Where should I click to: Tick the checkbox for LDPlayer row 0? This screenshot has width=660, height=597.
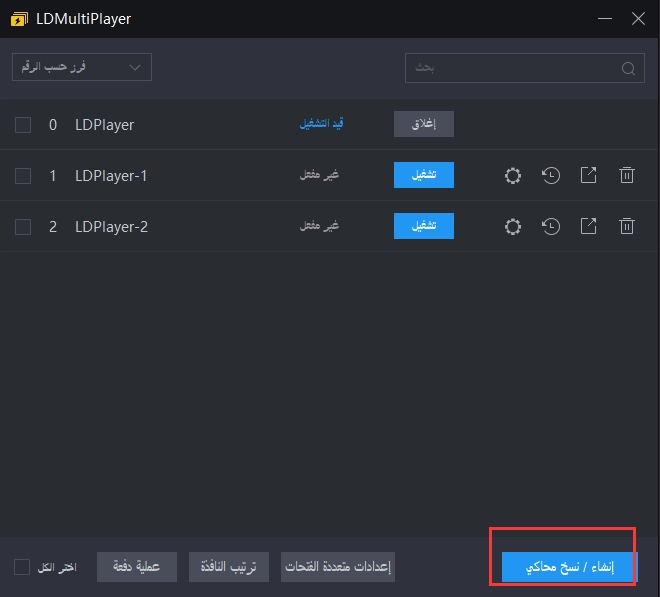23,125
